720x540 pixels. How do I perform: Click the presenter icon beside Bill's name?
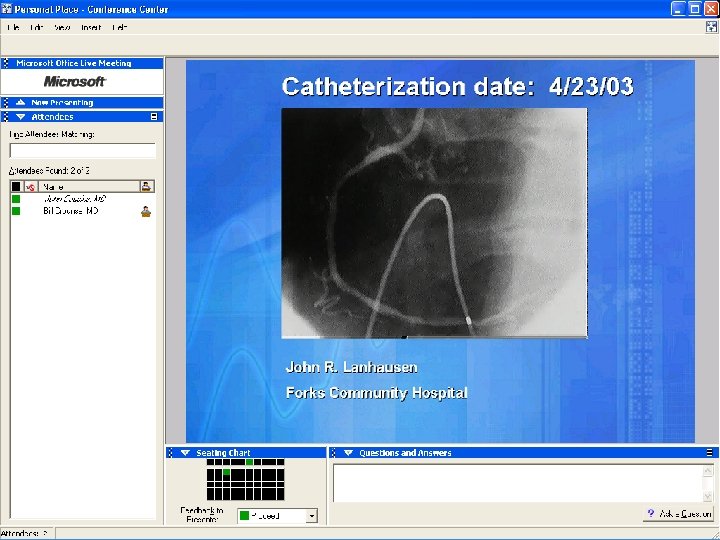pos(146,211)
